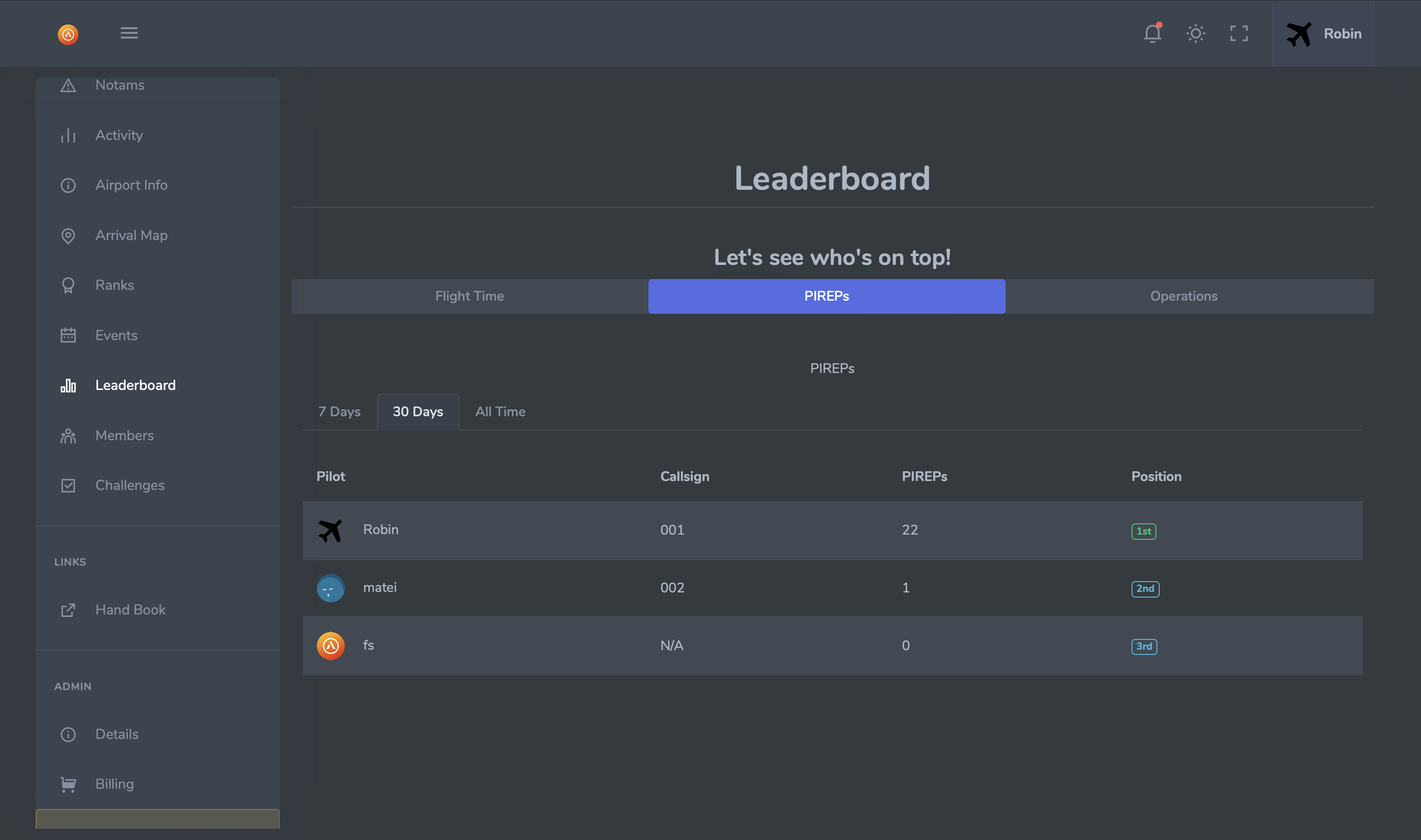Click the Ranks sidebar icon
The image size is (1421, 840).
pyautogui.click(x=68, y=284)
